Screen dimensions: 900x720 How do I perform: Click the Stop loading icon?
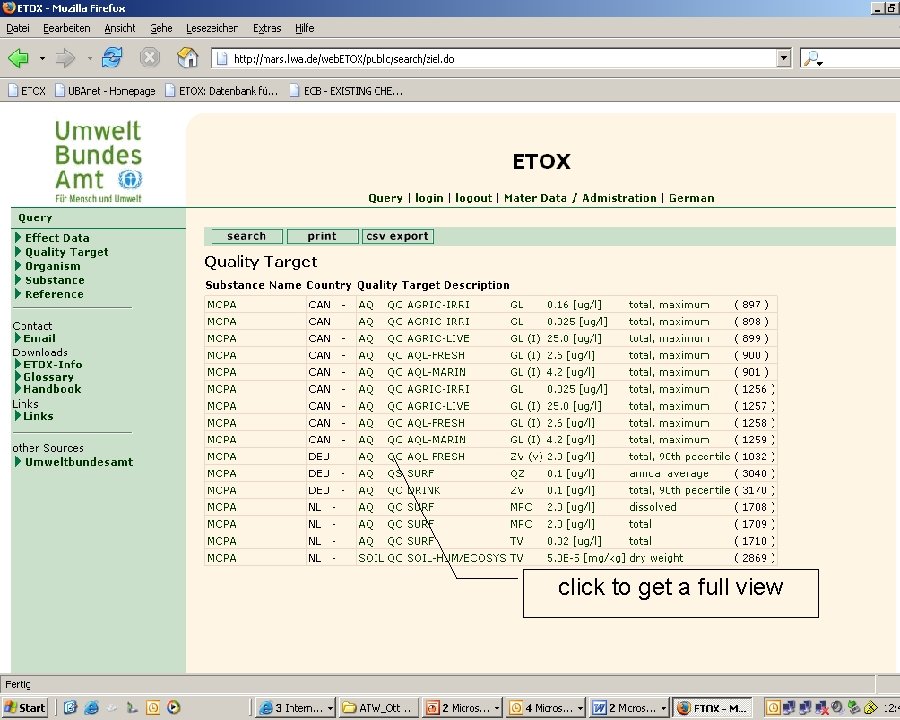tap(149, 58)
